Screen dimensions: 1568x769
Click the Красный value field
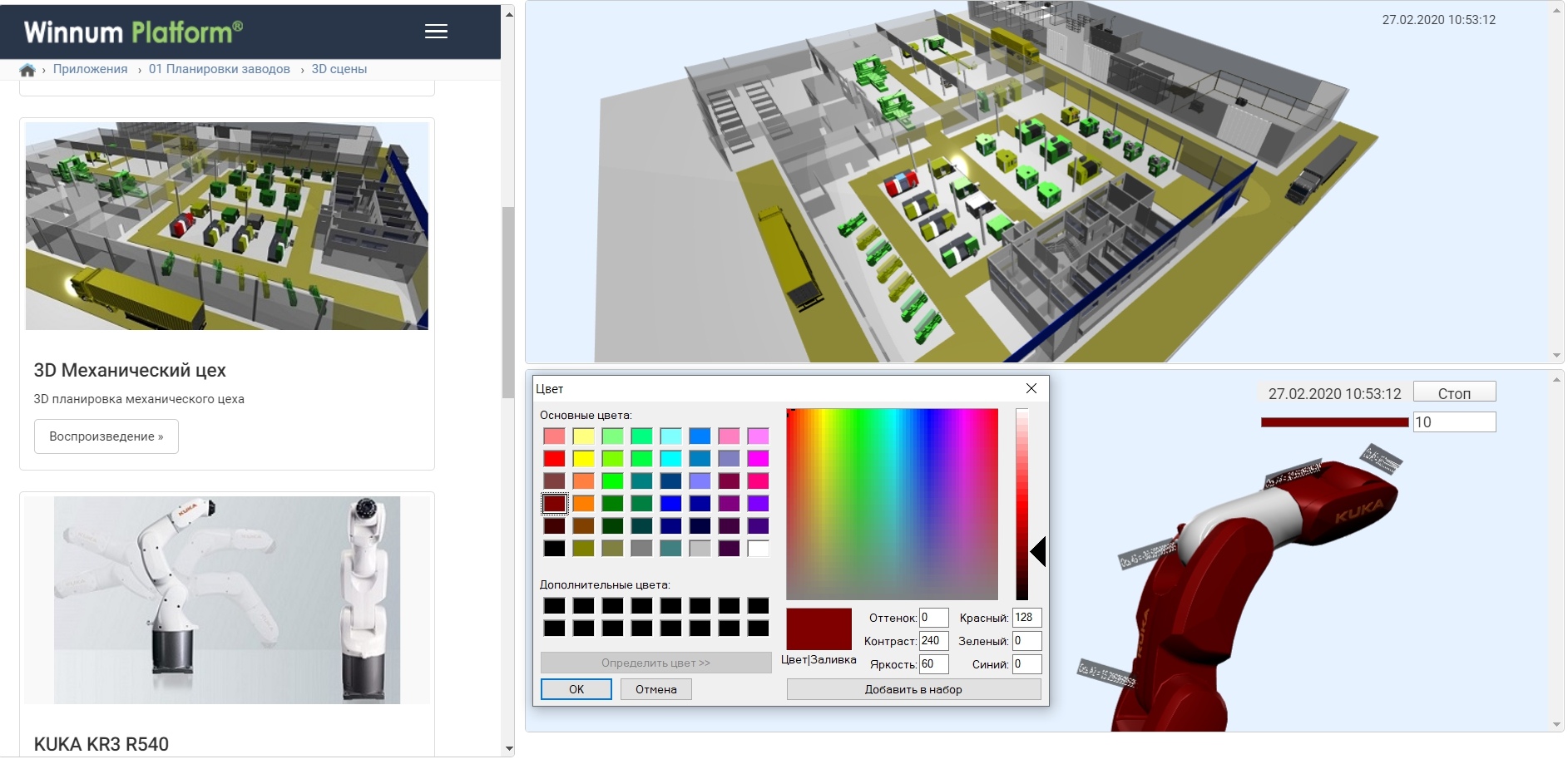1026,618
